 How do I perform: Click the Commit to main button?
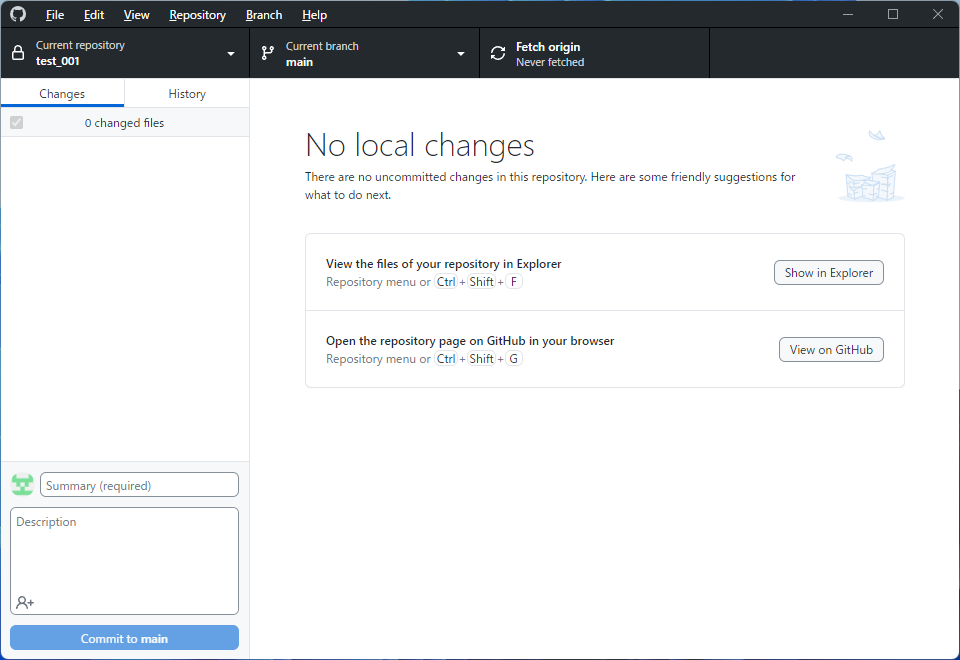[124, 638]
